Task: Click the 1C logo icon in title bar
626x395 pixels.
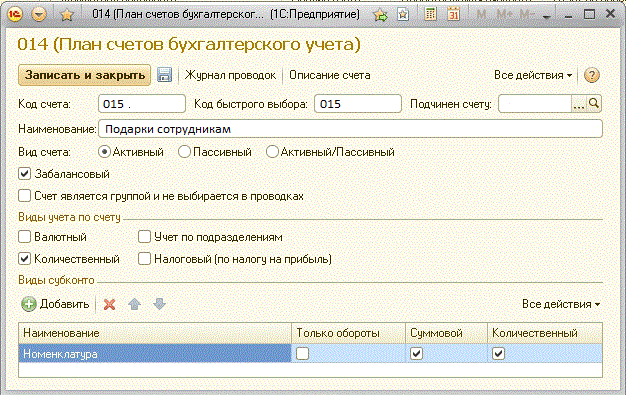Action: coord(15,15)
